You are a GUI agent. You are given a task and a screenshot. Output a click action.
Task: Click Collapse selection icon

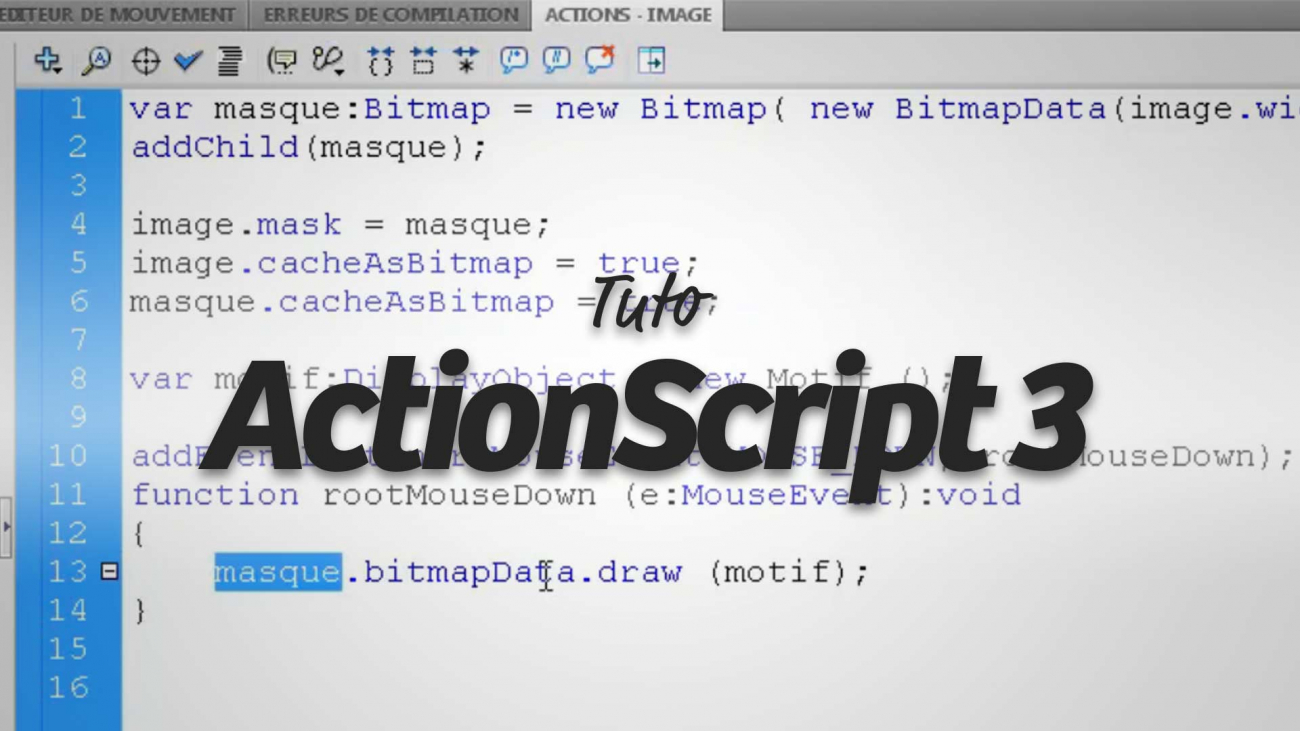click(x=422, y=62)
